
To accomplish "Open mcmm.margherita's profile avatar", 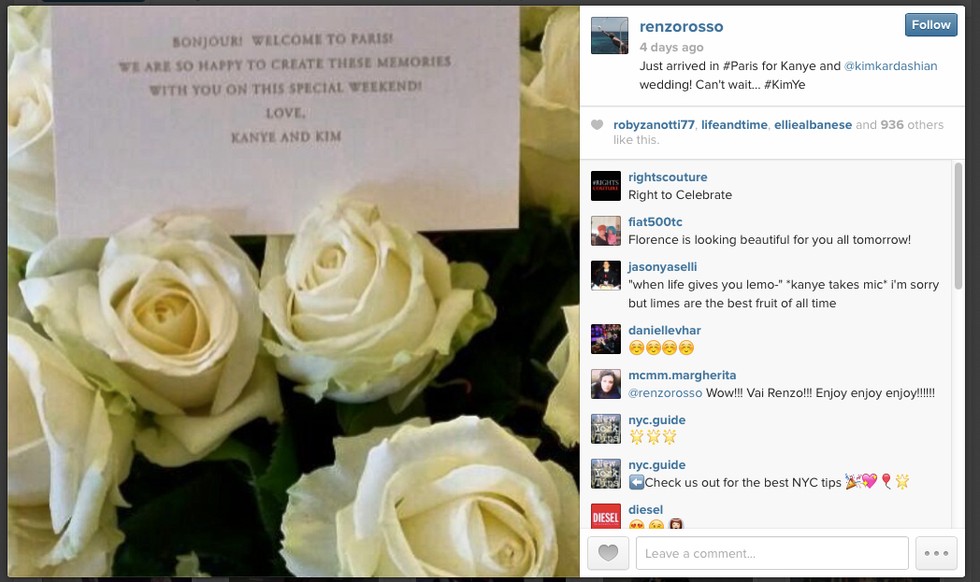I will click(x=606, y=384).
